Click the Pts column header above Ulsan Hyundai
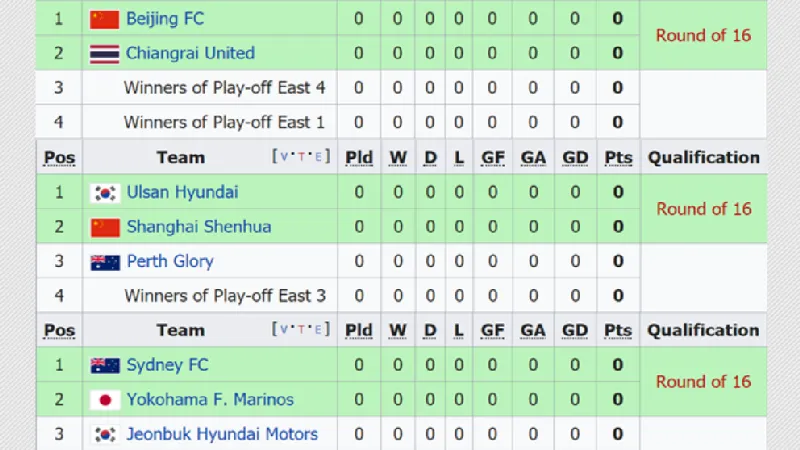Screen dimensions: 800x450 (x=618, y=158)
